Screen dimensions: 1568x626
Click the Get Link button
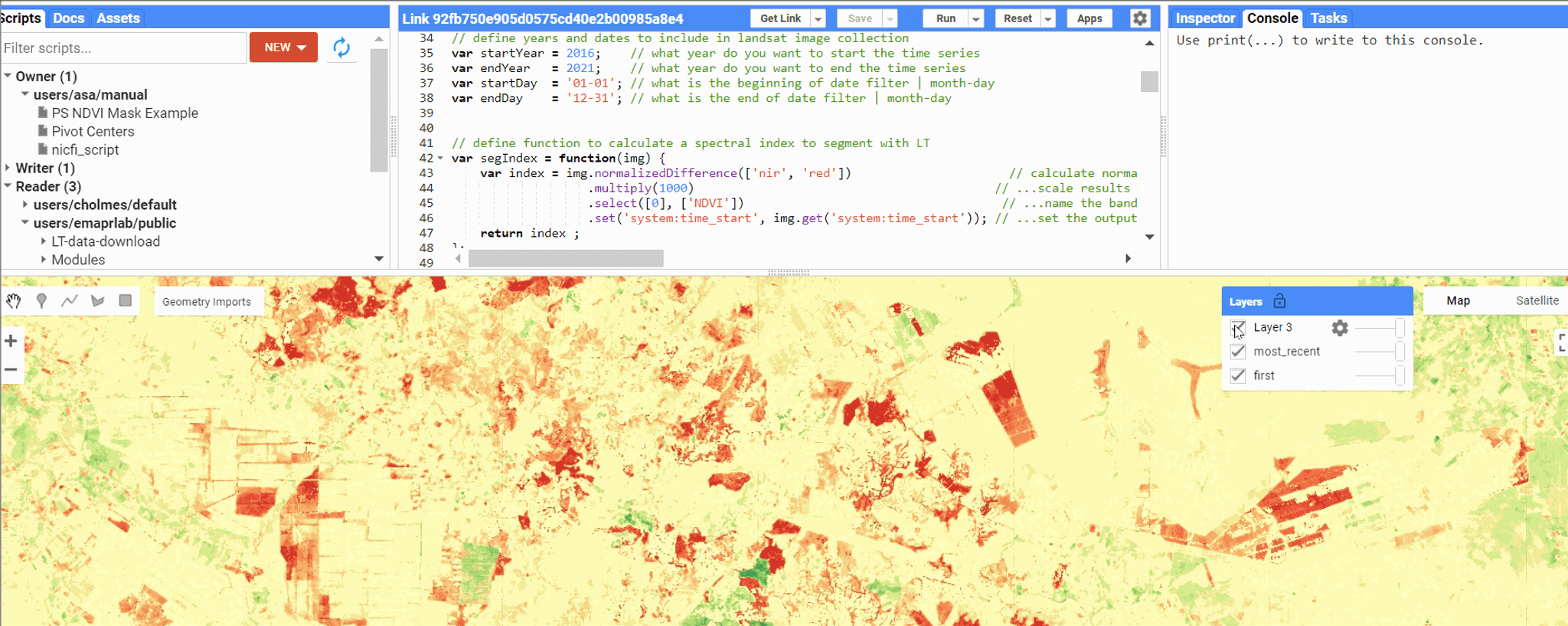[780, 18]
